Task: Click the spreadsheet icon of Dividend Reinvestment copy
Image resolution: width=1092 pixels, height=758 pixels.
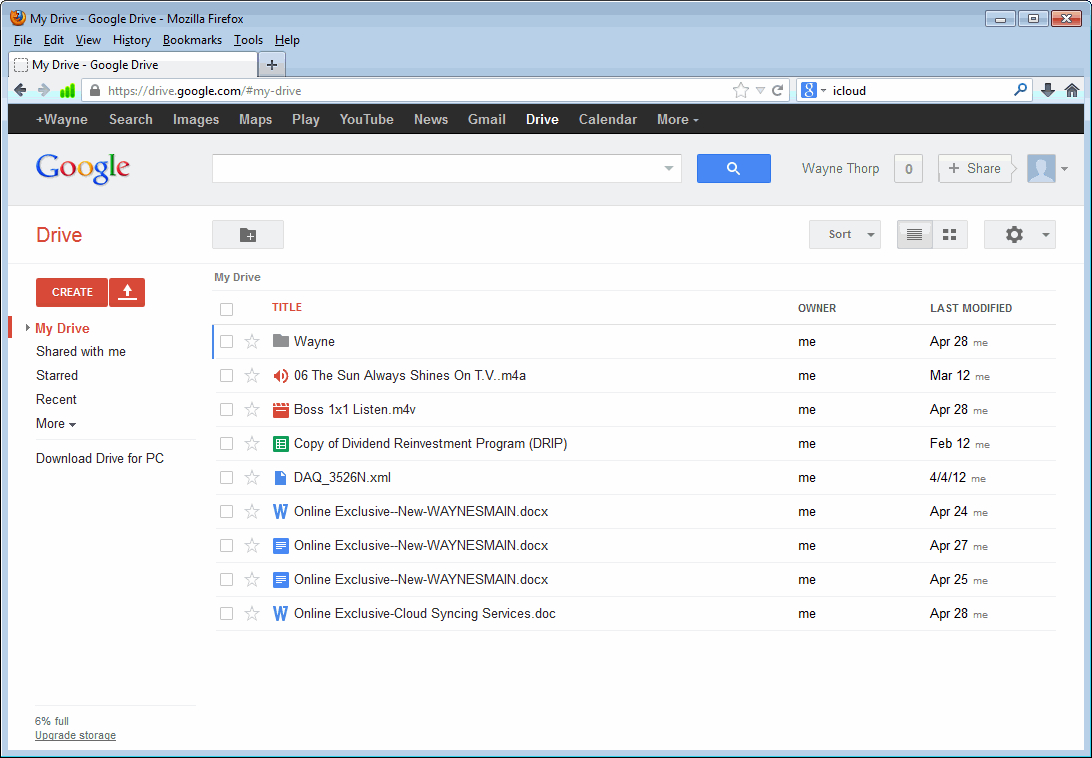Action: click(281, 444)
